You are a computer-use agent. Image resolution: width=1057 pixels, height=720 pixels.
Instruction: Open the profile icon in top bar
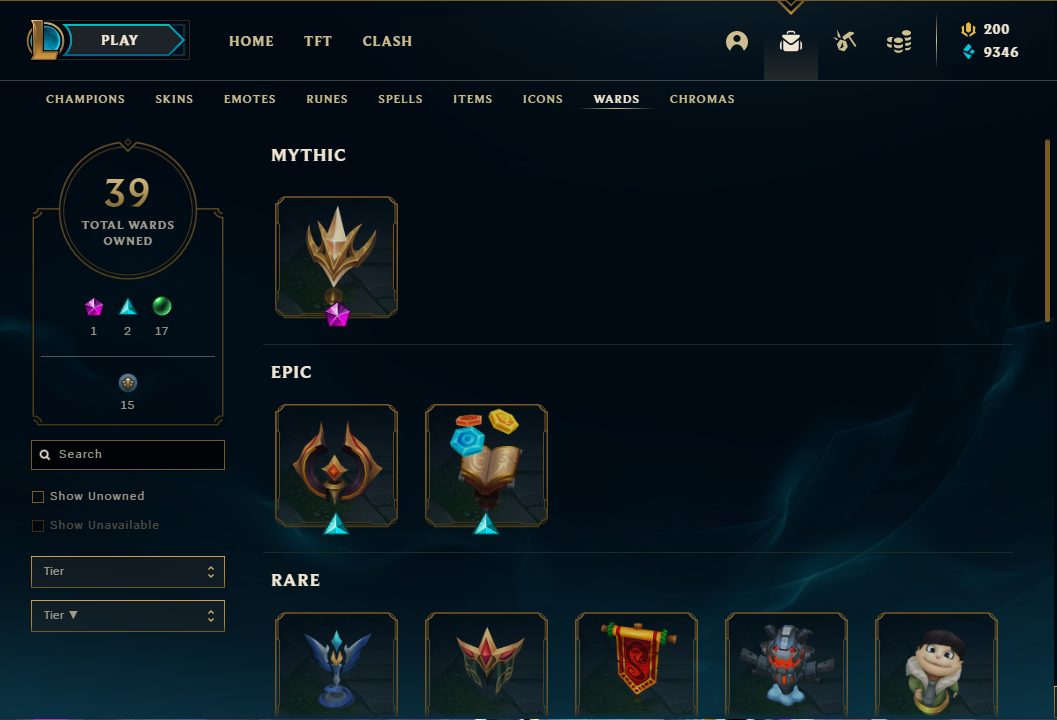click(x=737, y=41)
